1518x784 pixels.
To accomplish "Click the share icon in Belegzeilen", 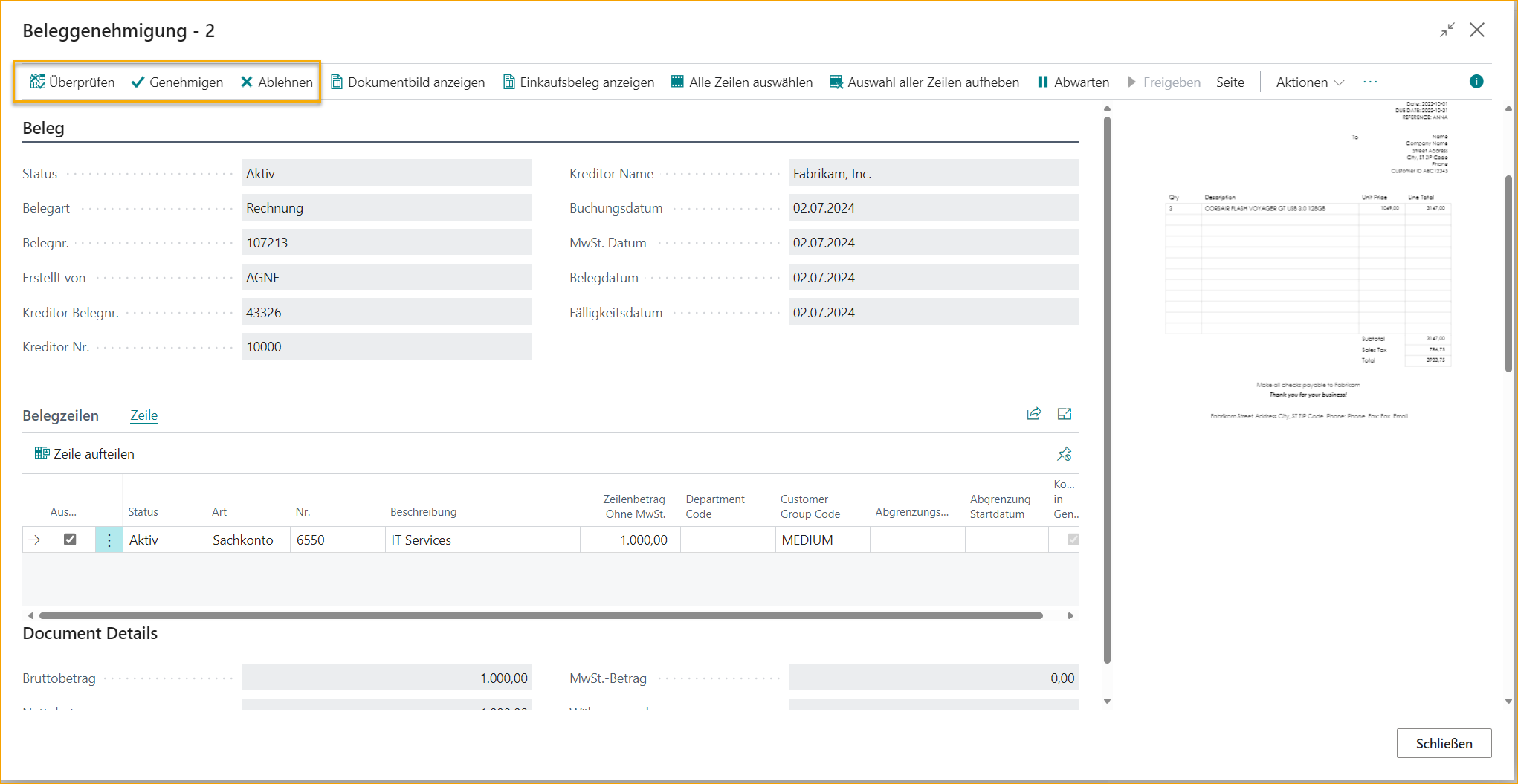I will point(1033,414).
